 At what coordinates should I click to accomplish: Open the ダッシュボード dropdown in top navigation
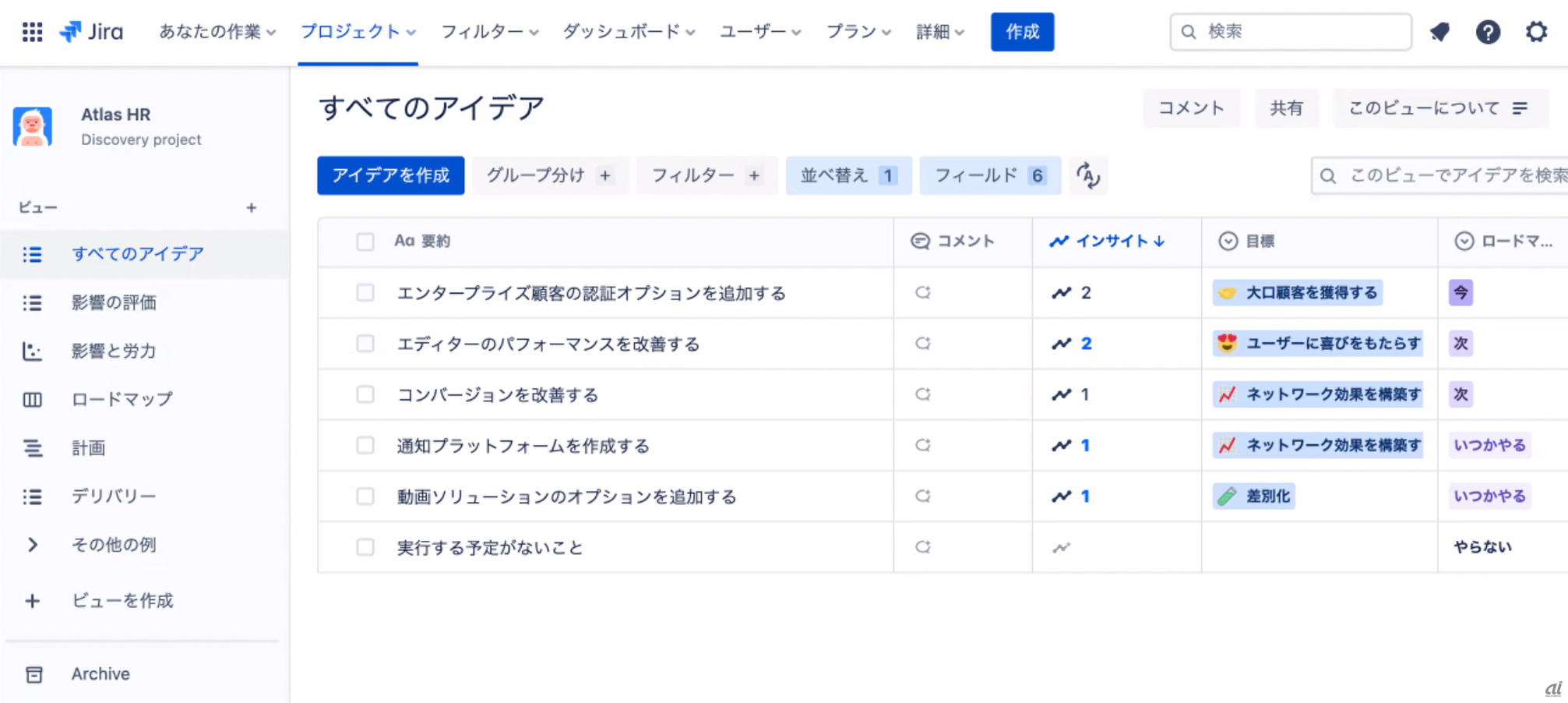[629, 32]
